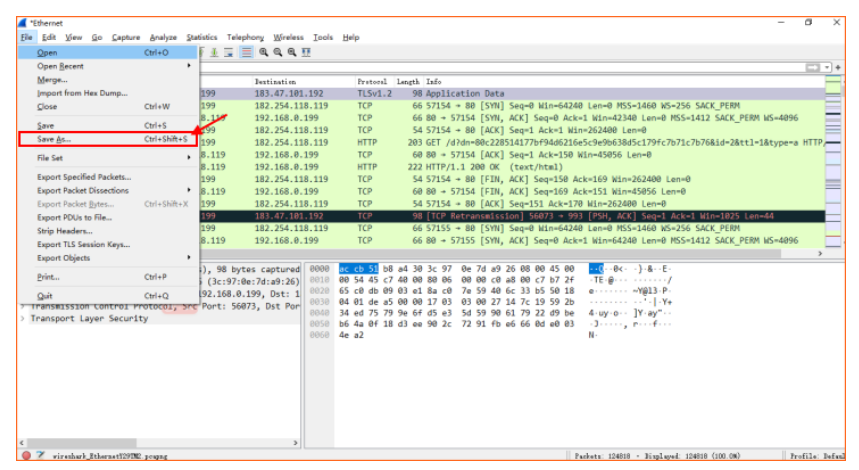This screenshot has height=470, width=859.
Task: Open capture file properties icon in status bar
Action: point(40,455)
